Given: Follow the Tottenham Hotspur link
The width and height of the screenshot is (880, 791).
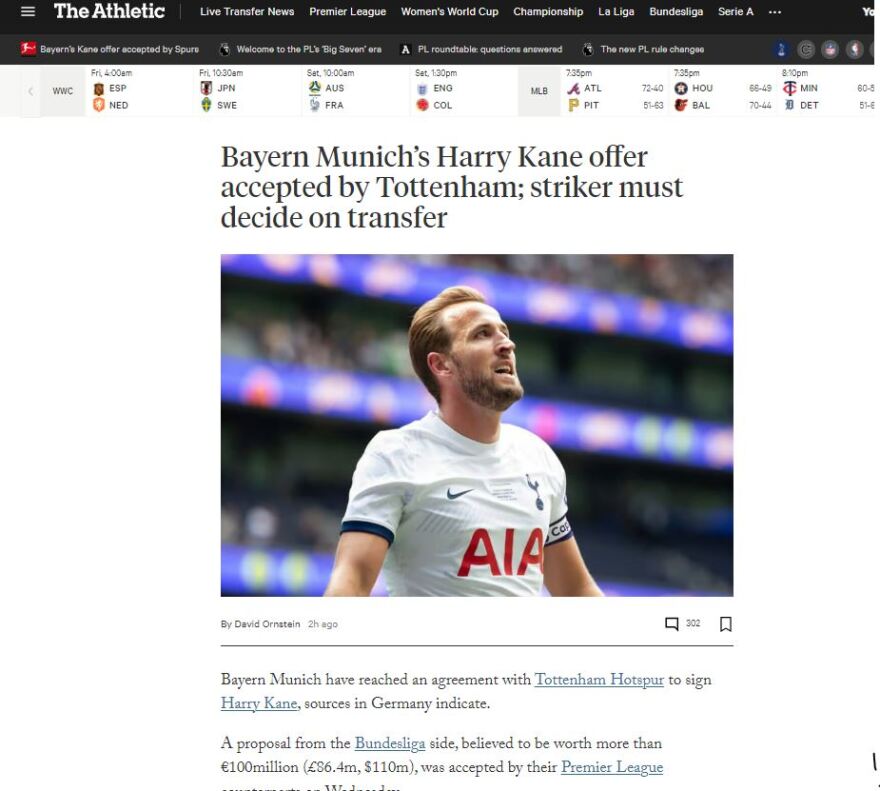Looking at the screenshot, I should point(599,680).
